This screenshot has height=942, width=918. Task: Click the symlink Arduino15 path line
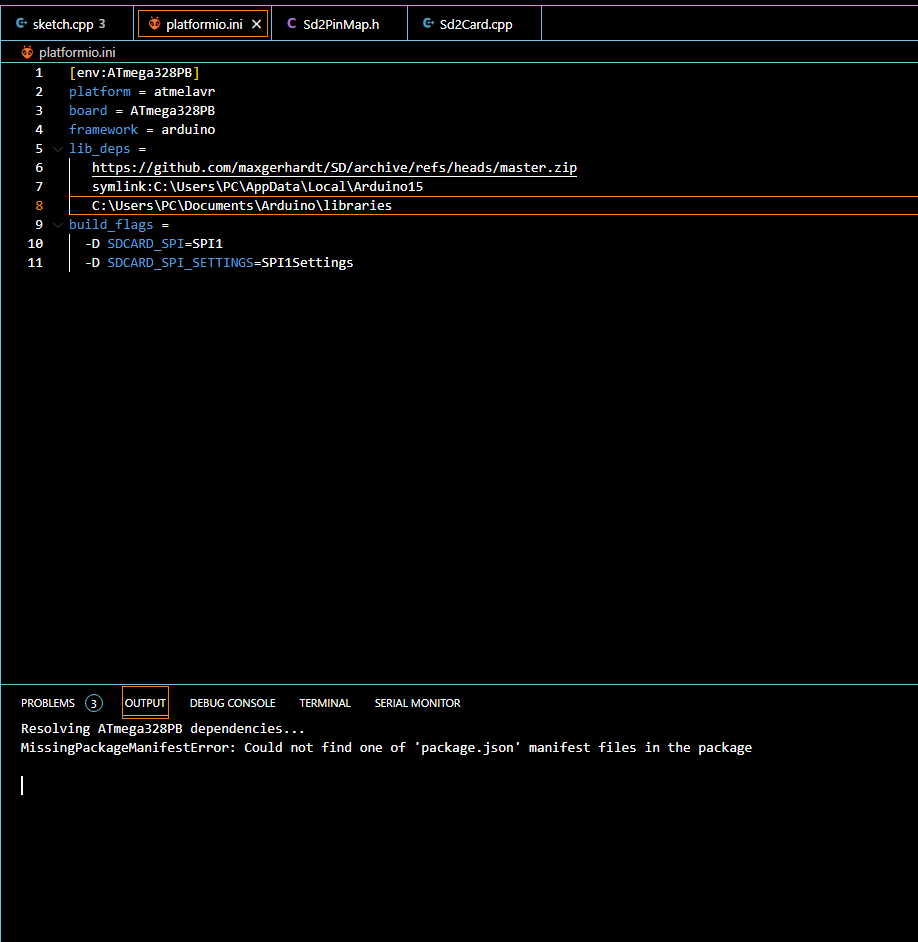tap(257, 187)
